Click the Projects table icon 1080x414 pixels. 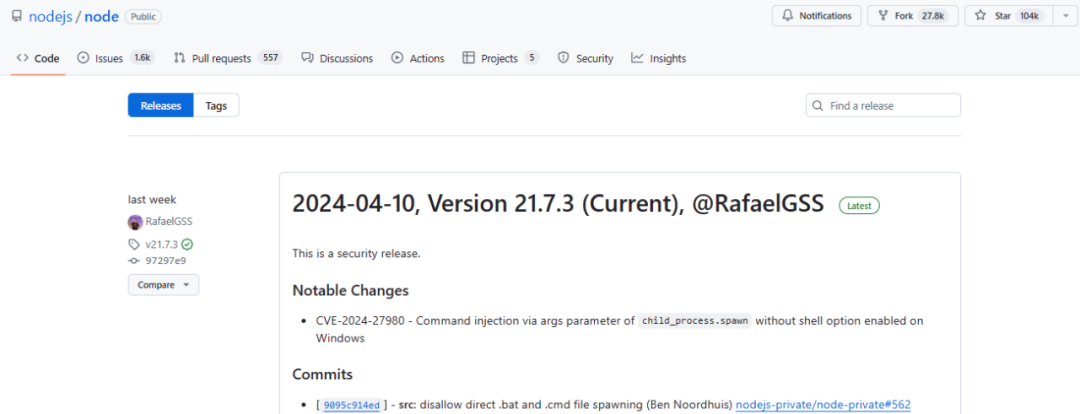tap(468, 58)
